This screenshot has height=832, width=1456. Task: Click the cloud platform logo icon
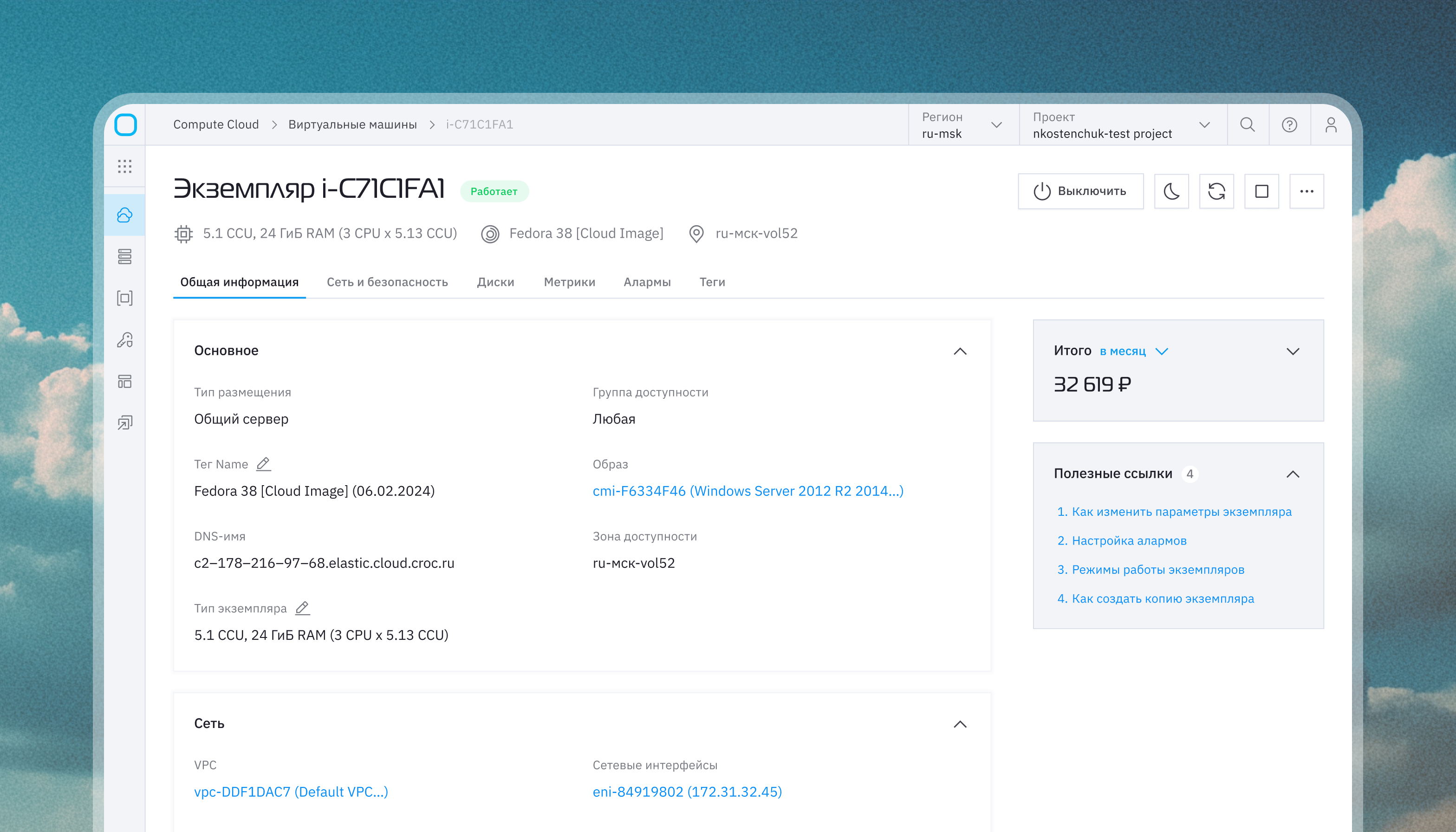coord(125,124)
